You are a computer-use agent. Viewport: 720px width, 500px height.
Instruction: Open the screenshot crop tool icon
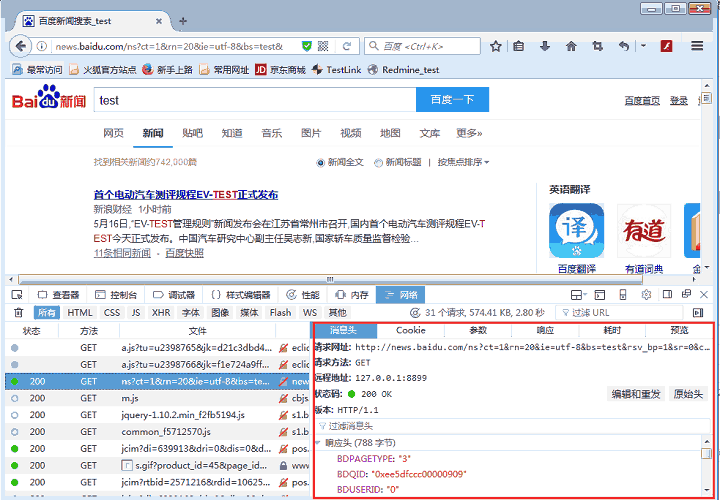597,46
